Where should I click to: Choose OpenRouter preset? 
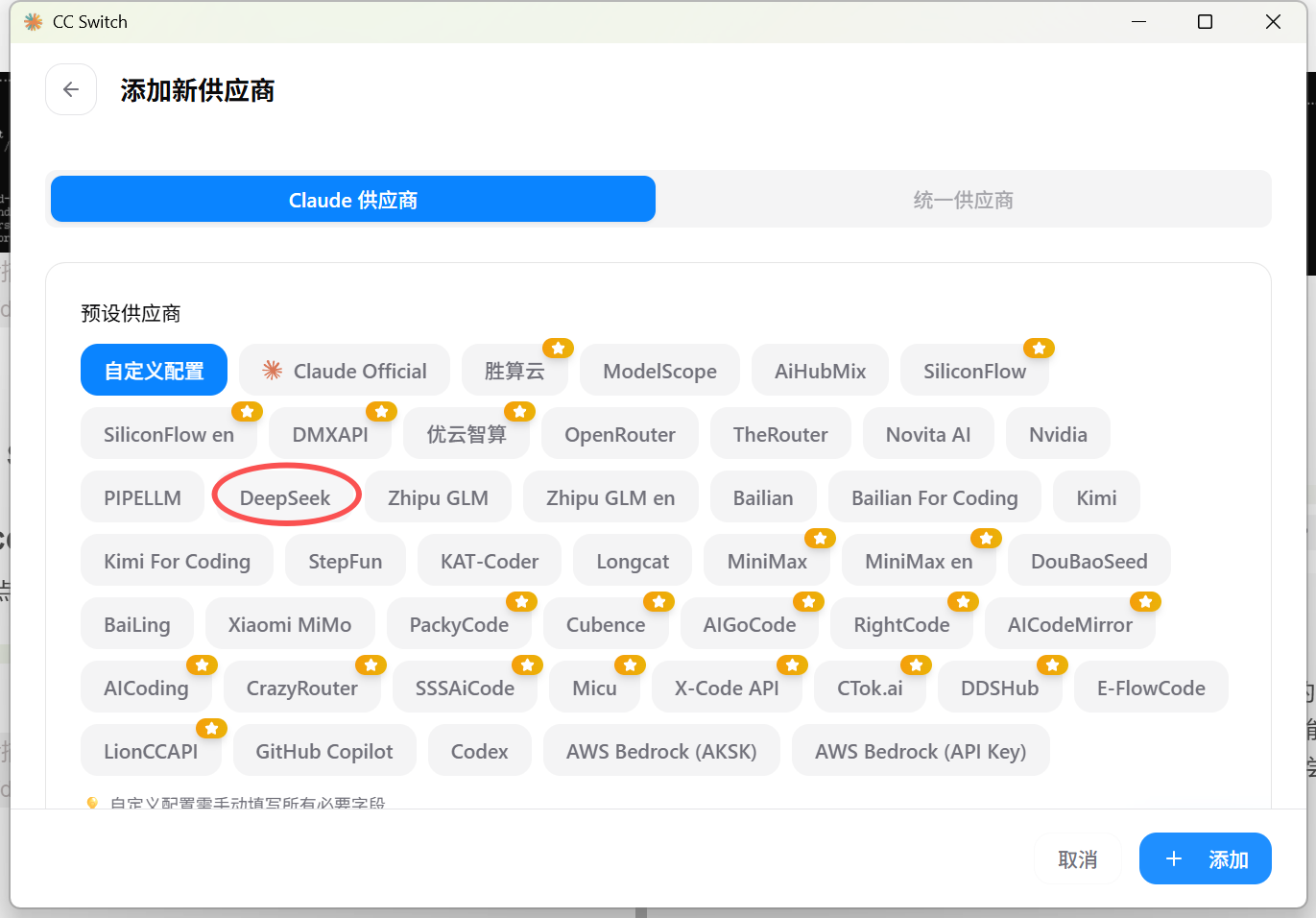tap(620, 433)
